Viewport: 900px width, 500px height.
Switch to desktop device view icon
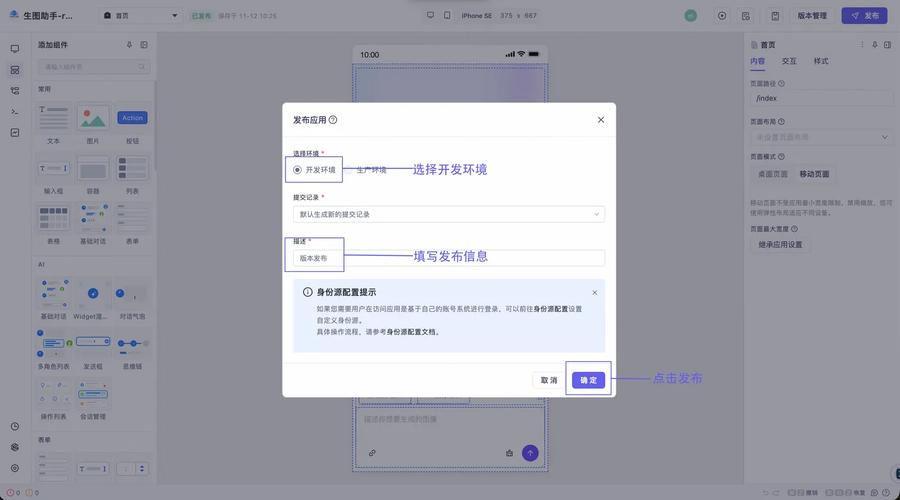click(430, 15)
